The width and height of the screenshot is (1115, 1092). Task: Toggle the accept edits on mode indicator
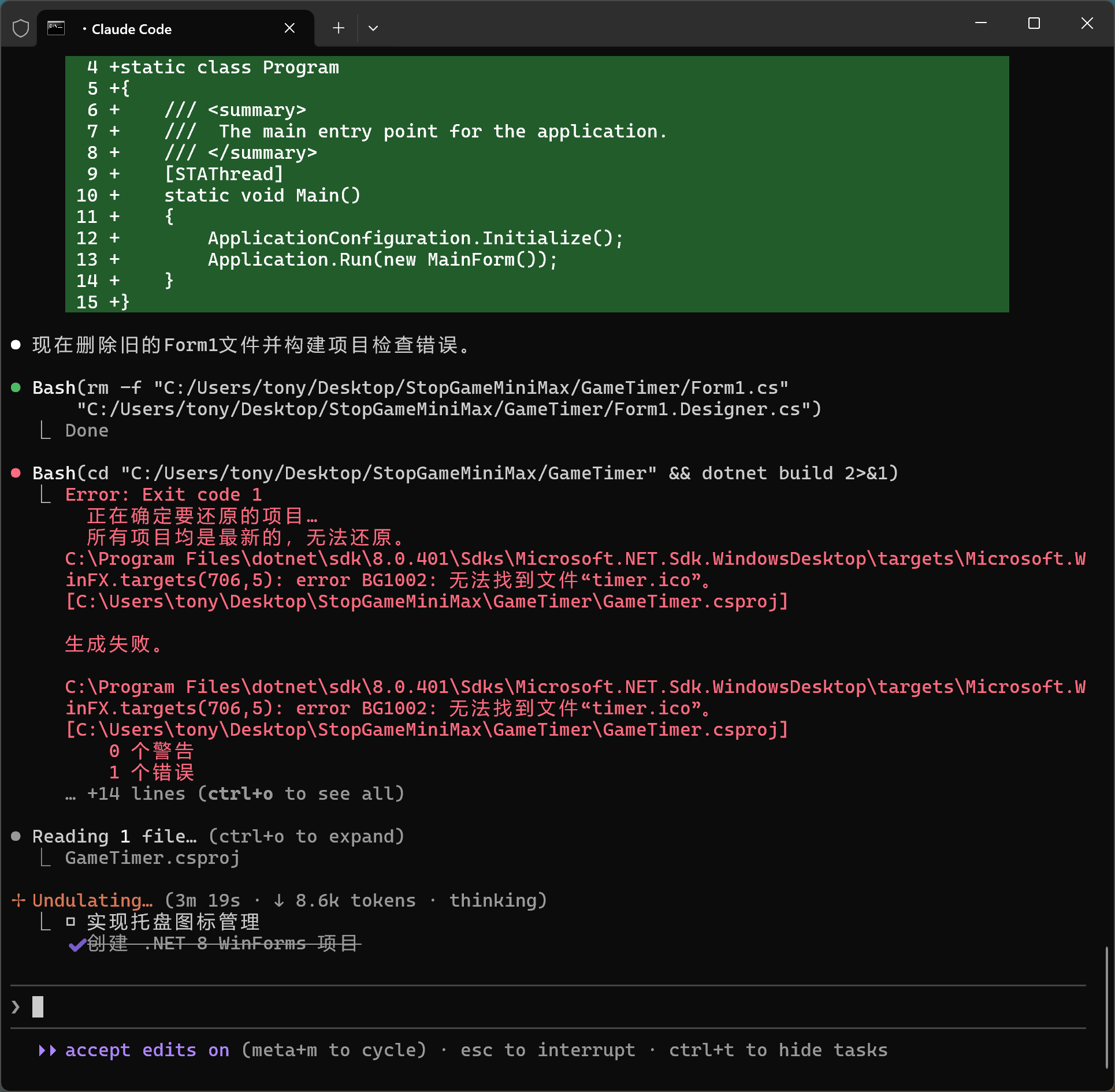click(147, 1050)
